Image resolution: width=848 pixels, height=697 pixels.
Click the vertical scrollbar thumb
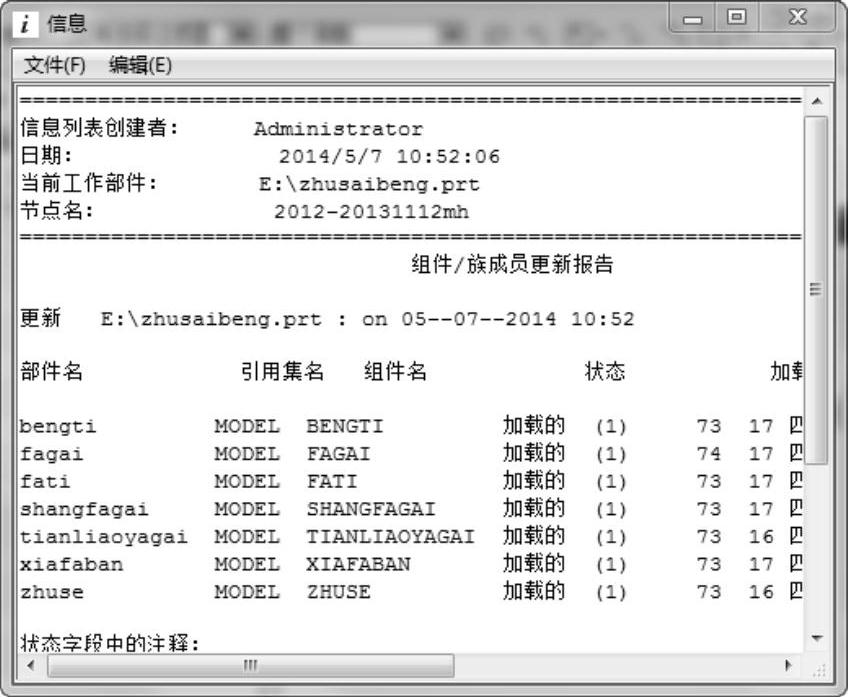tap(817, 290)
